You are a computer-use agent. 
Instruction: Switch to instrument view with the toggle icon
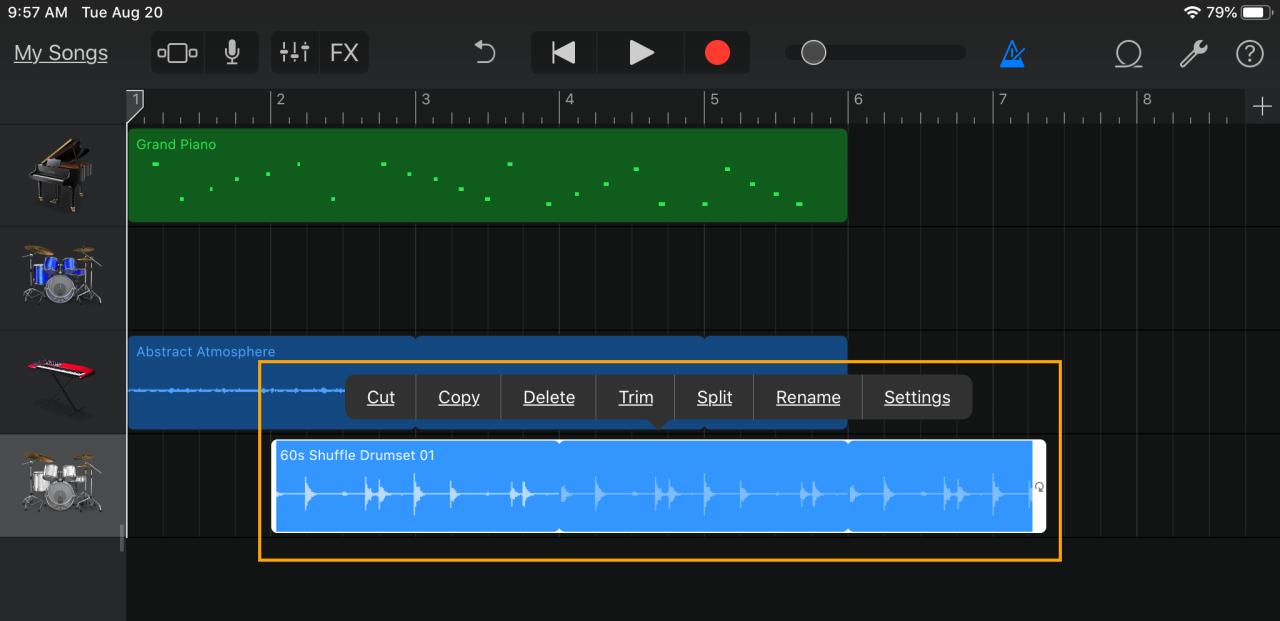pyautogui.click(x=177, y=52)
